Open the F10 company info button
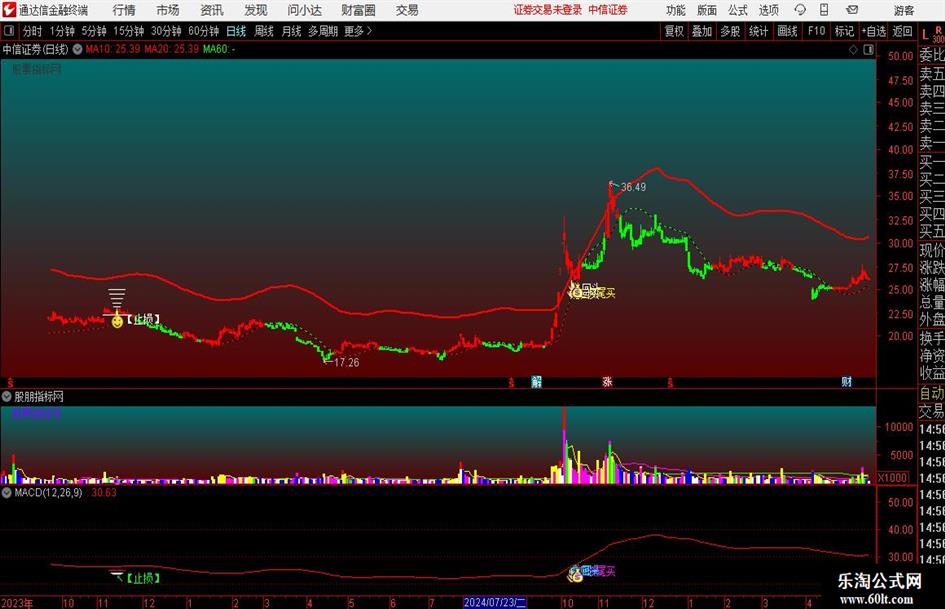Image resolution: width=945 pixels, height=609 pixels. click(x=817, y=31)
